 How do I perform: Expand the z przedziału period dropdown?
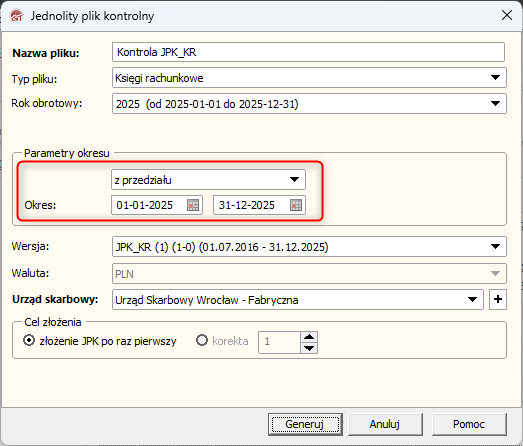click(x=294, y=179)
